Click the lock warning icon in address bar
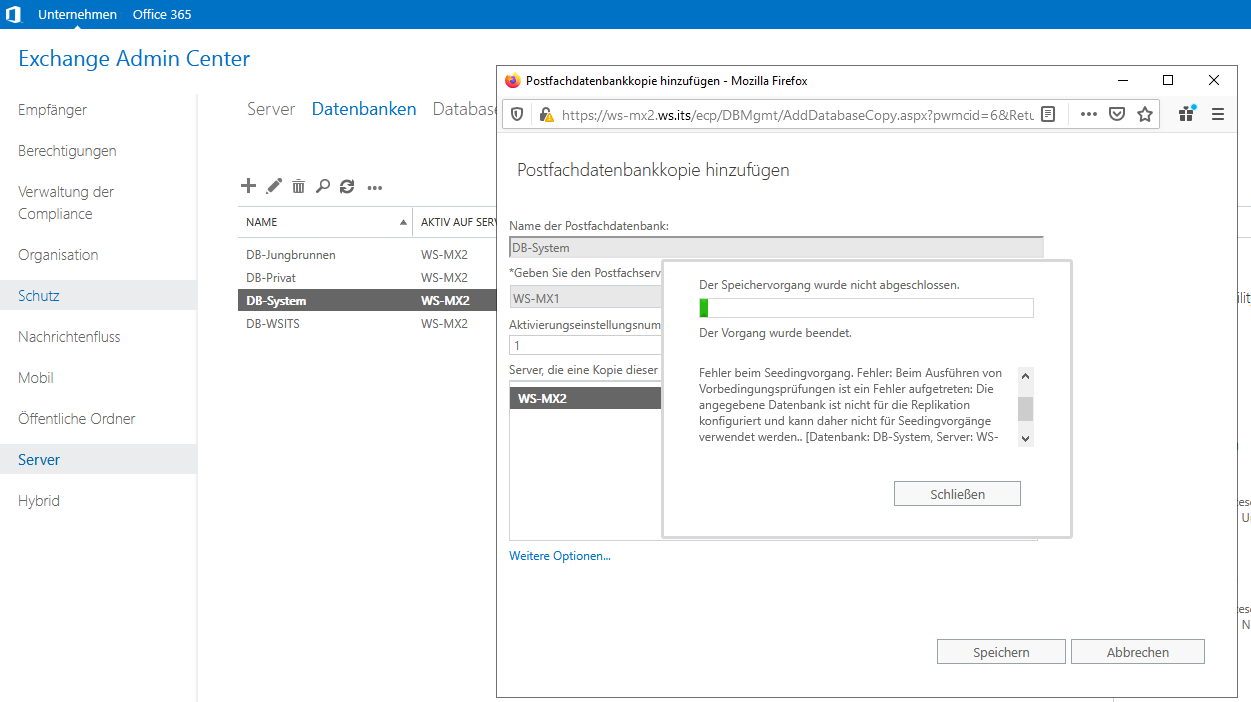Viewport: 1251px width, 702px height. [x=546, y=114]
